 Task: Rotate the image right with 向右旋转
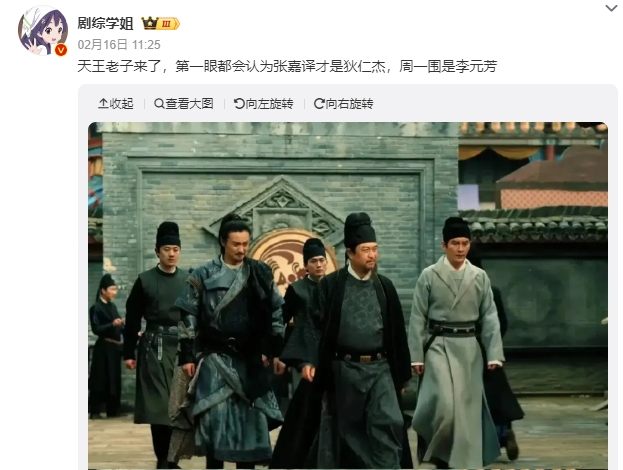point(344,104)
